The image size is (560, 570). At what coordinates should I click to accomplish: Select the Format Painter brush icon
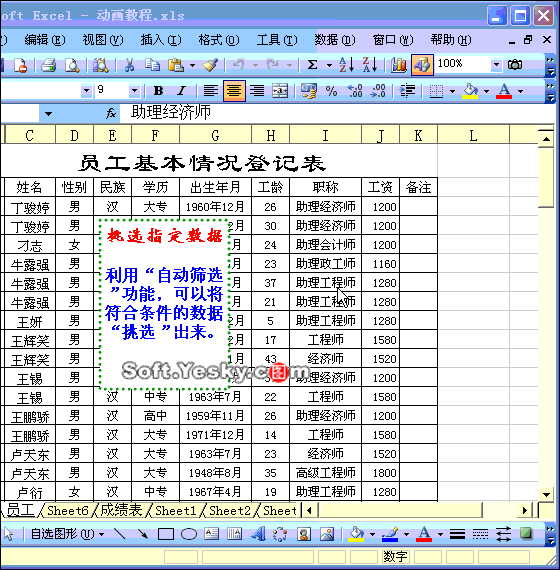[210, 65]
